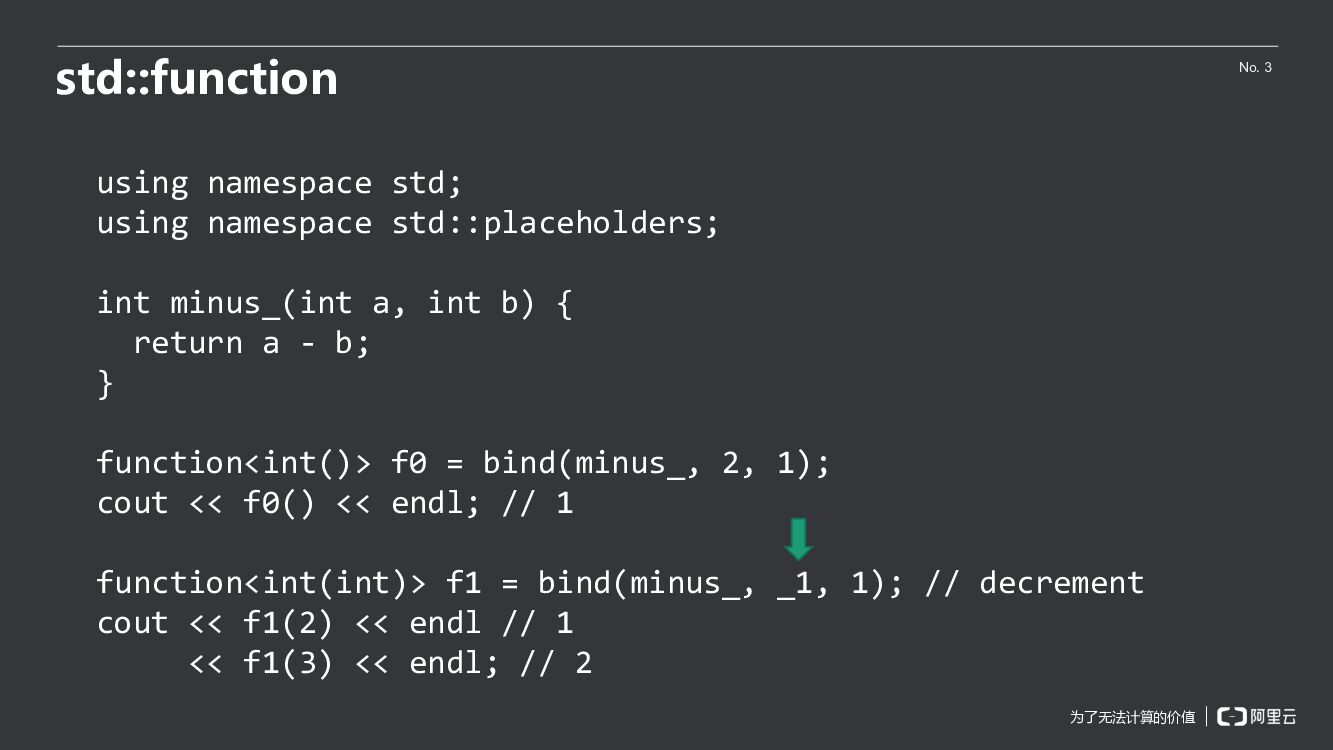1333x750 pixels.
Task: Click the closing brace of minus_ function
Action: [105, 383]
